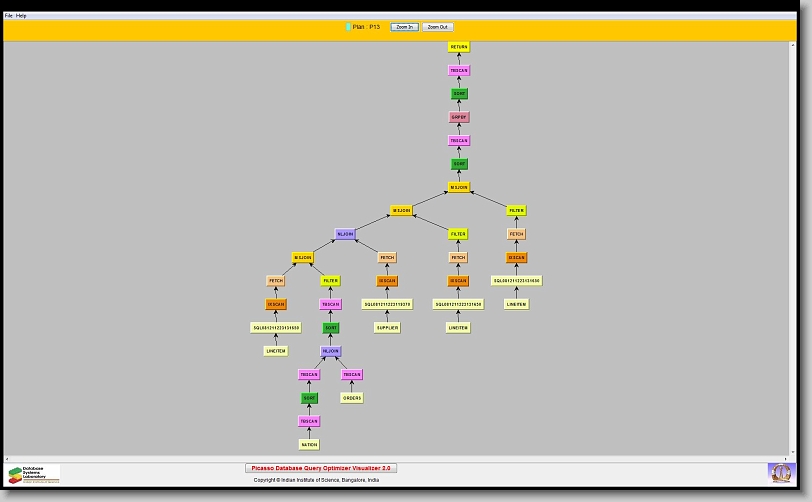Select the SUPPLIER table node

click(387, 327)
